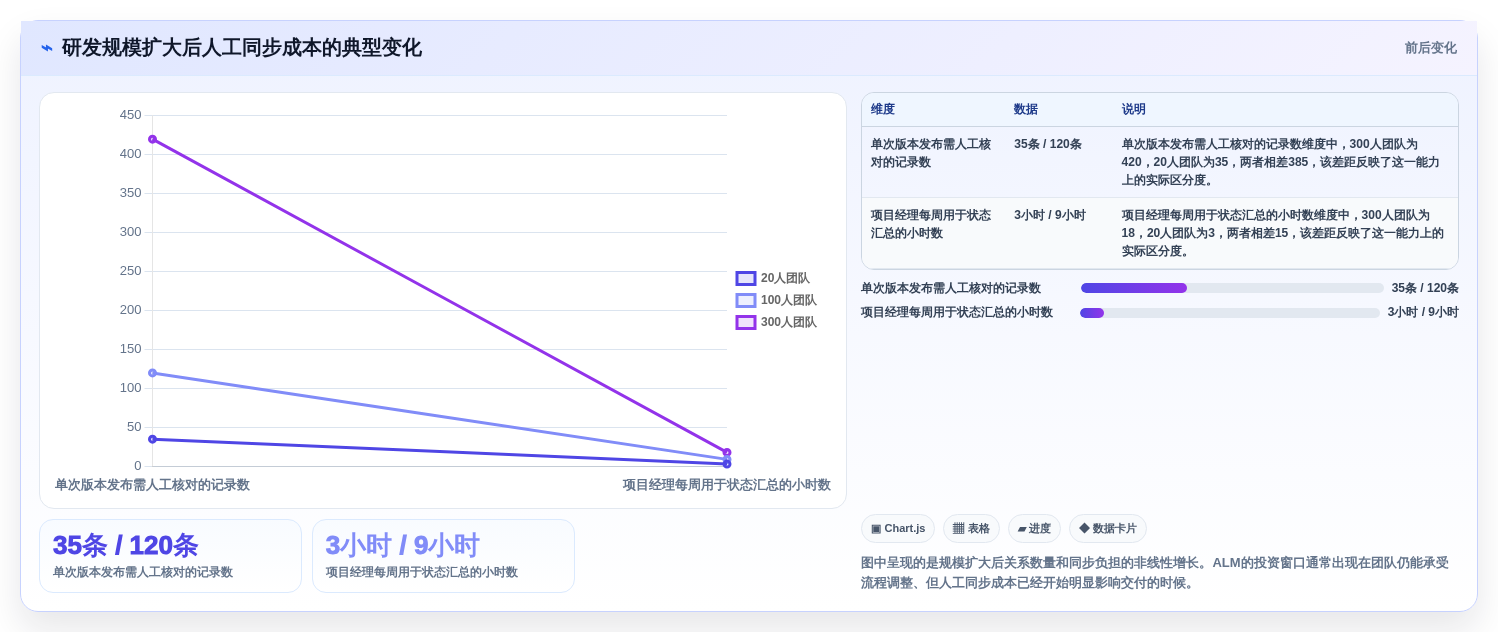This screenshot has width=1498, height=632.
Task: Click the 3小时 / 9小时 data card
Action: (x=443, y=556)
